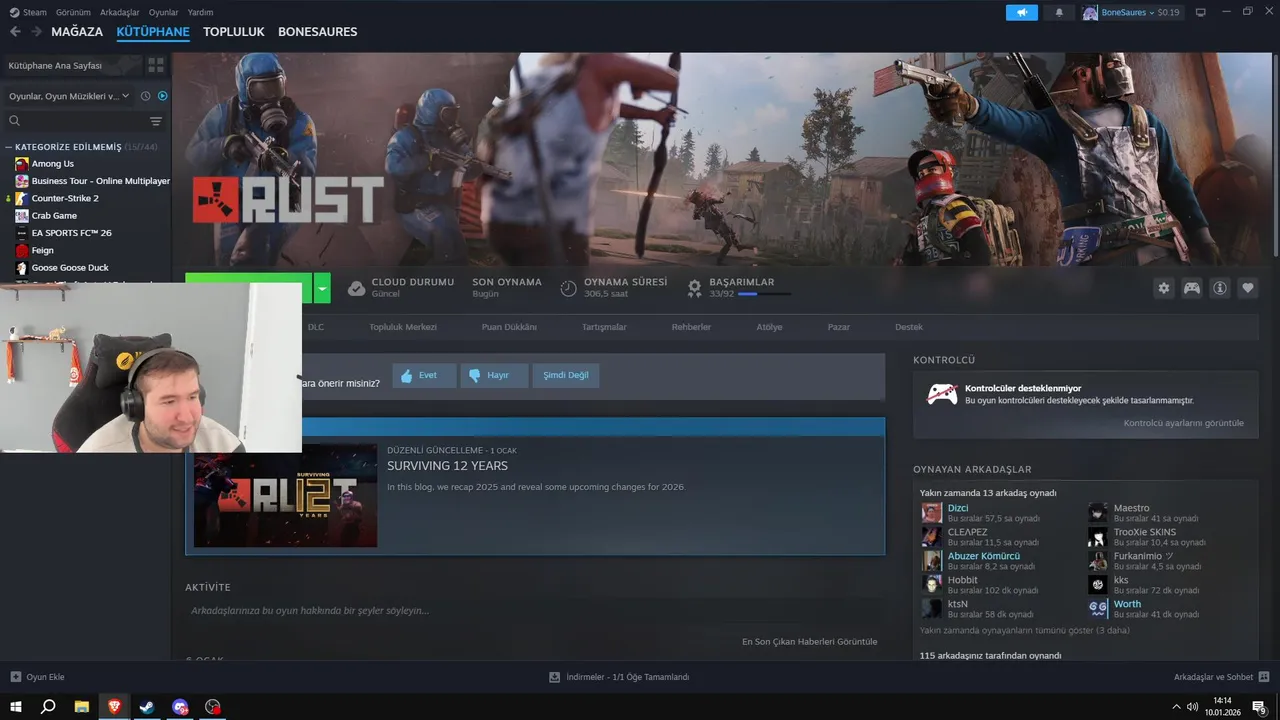Open Puan Dükkânı tab

tap(509, 327)
